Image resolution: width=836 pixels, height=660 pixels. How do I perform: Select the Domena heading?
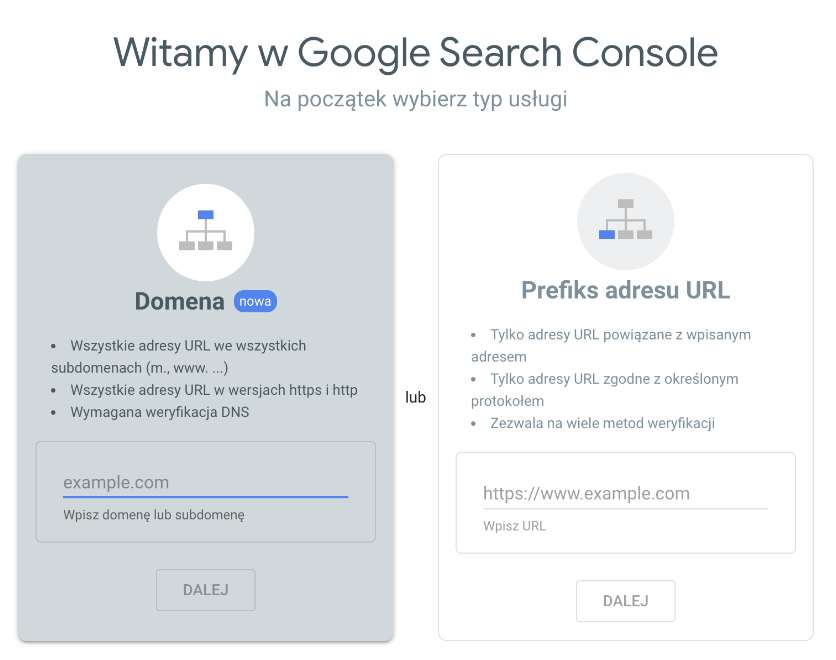coord(180,301)
